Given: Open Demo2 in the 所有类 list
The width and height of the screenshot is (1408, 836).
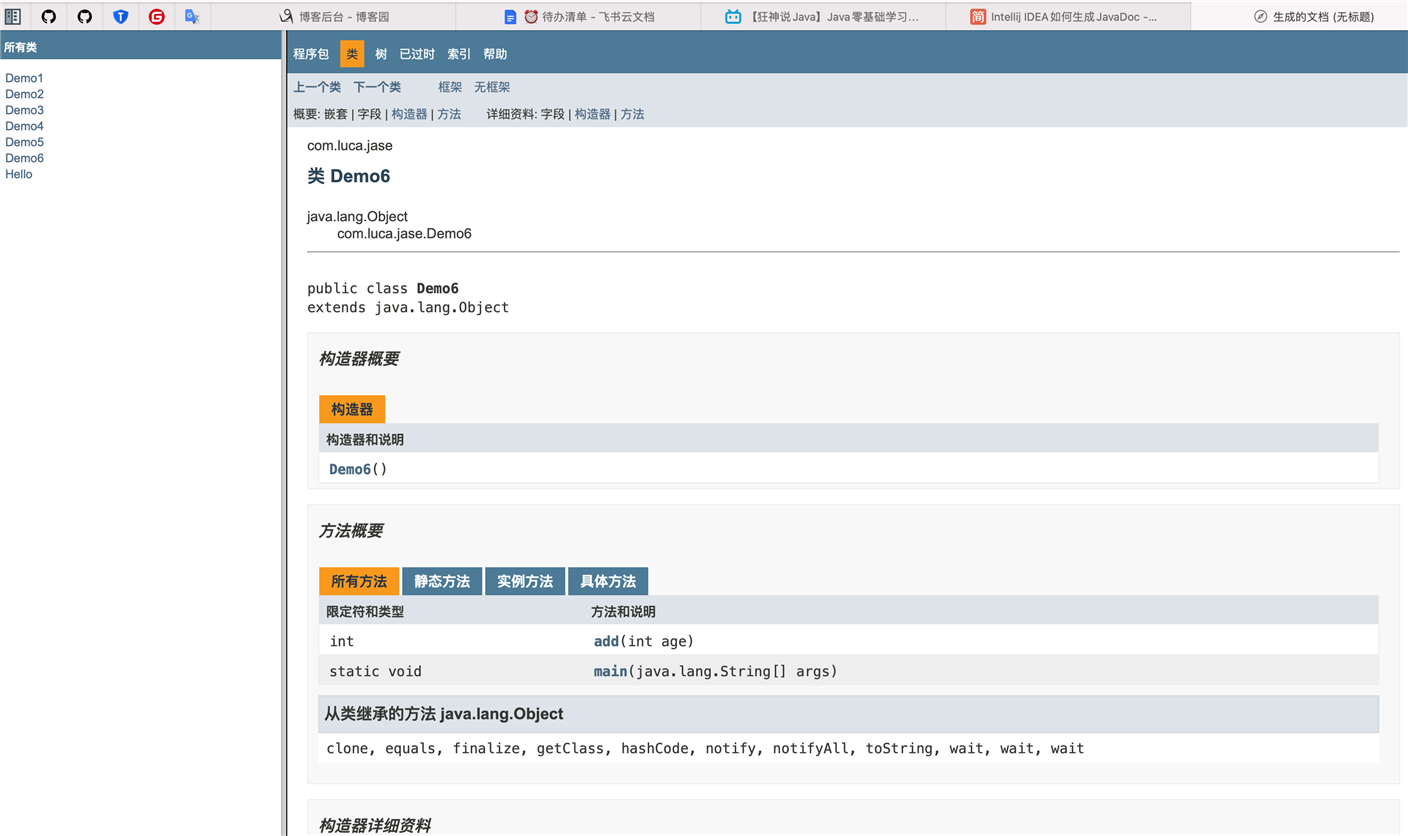Looking at the screenshot, I should [x=24, y=94].
